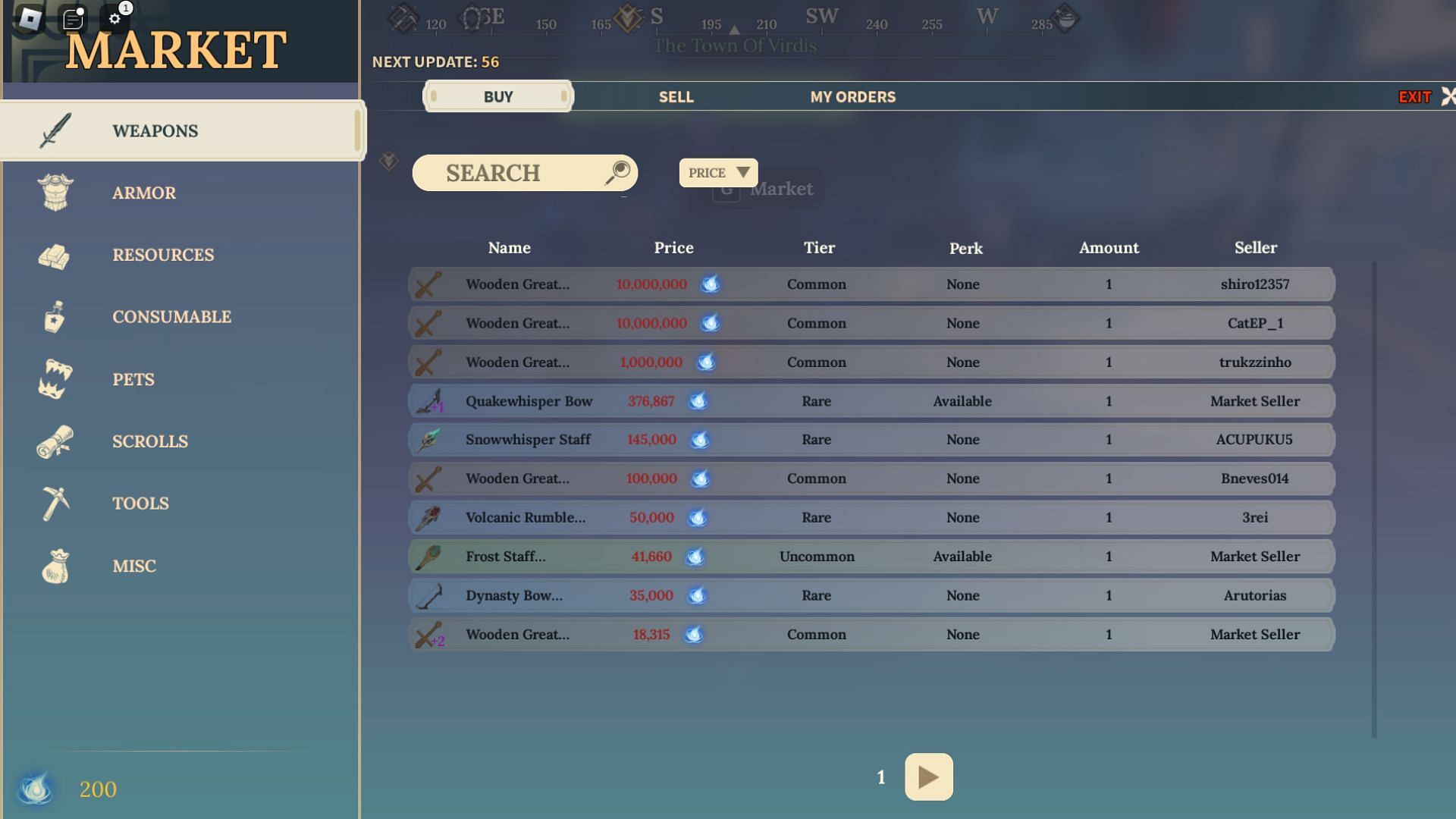Click the Weapons category icon in sidebar
The height and width of the screenshot is (819, 1456).
click(55, 128)
